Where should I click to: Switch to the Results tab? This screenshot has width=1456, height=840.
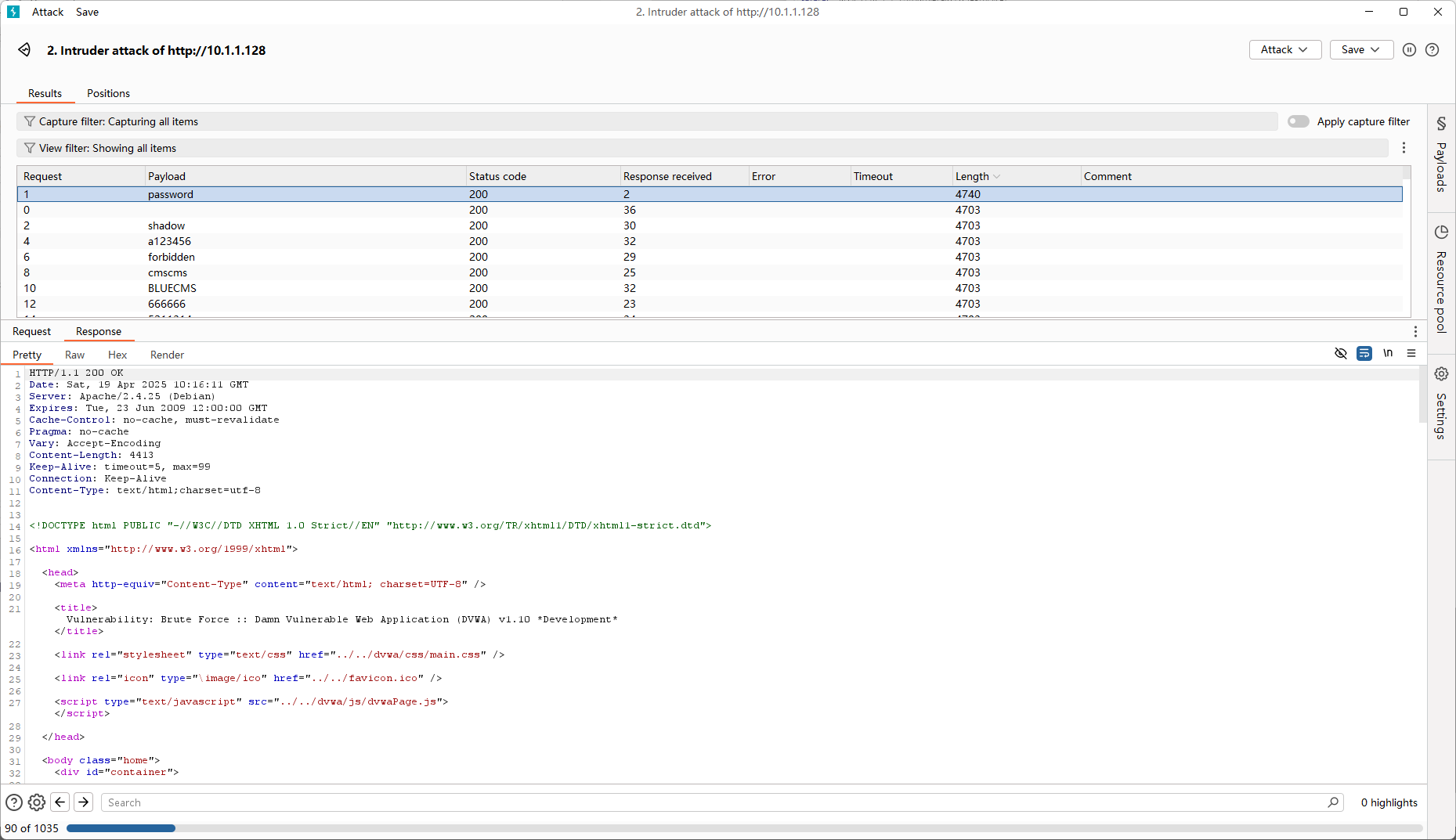(x=45, y=93)
